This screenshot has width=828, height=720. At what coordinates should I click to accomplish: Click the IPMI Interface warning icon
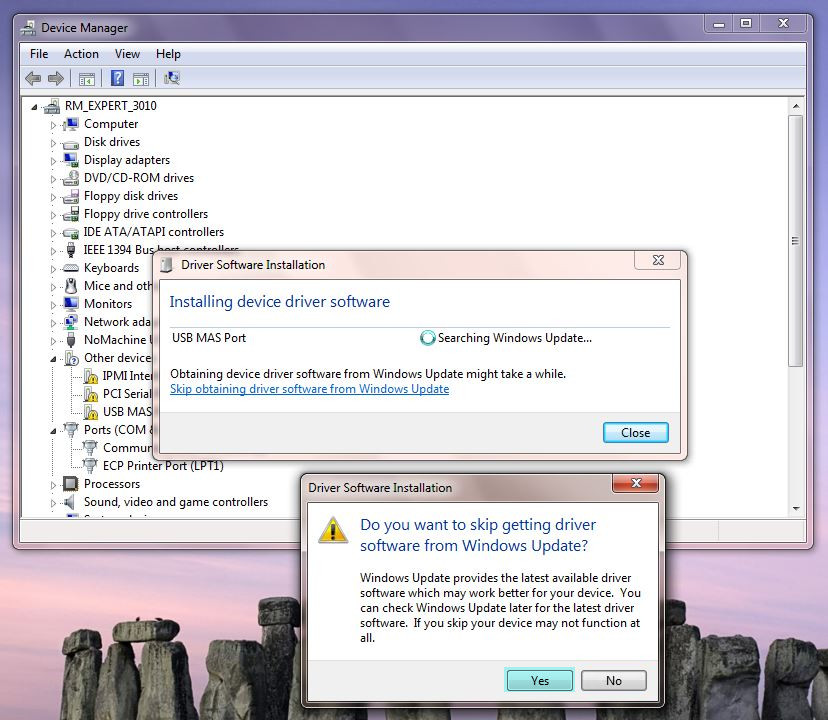coord(91,376)
